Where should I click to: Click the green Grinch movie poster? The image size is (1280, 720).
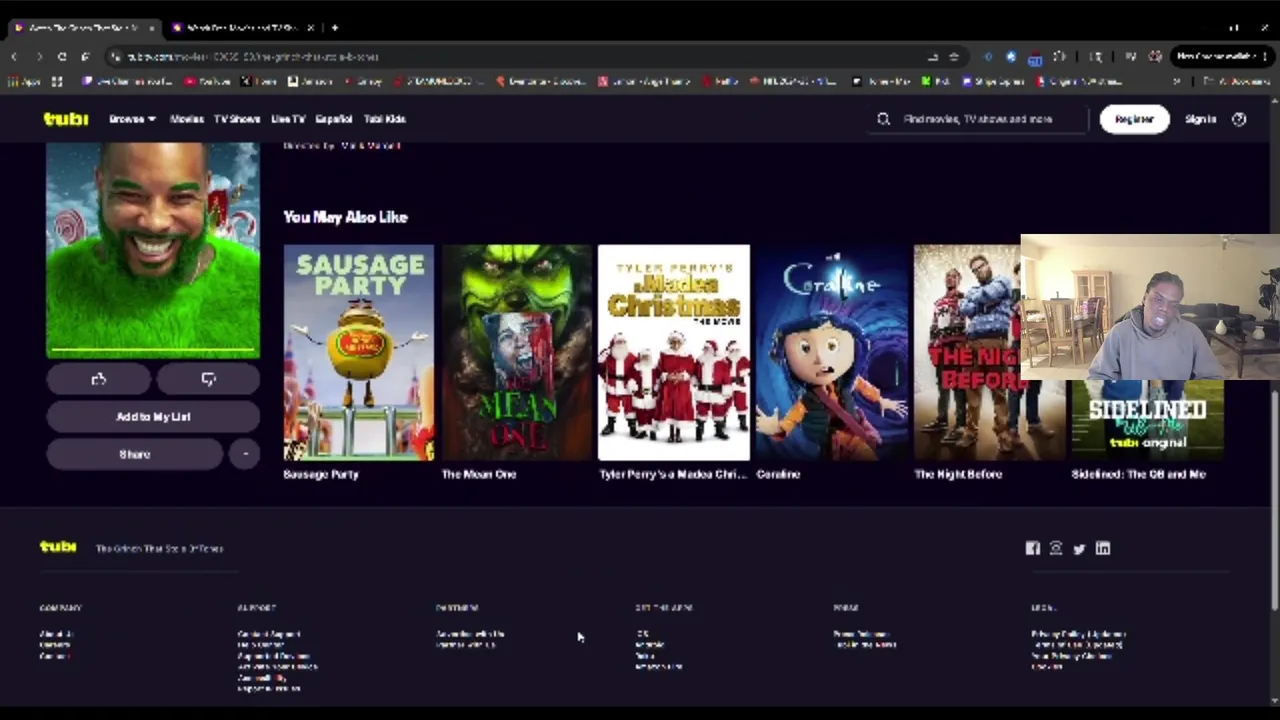(x=153, y=250)
